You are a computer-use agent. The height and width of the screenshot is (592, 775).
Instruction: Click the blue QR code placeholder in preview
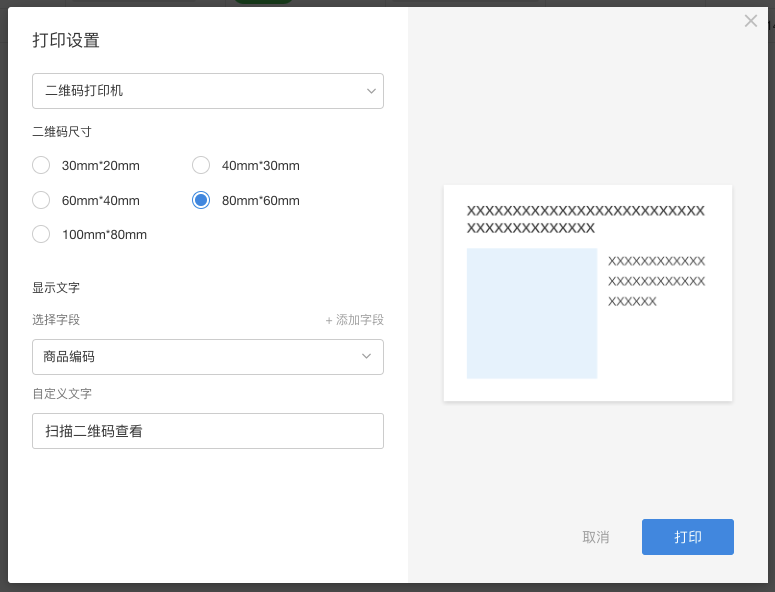pyautogui.click(x=532, y=313)
